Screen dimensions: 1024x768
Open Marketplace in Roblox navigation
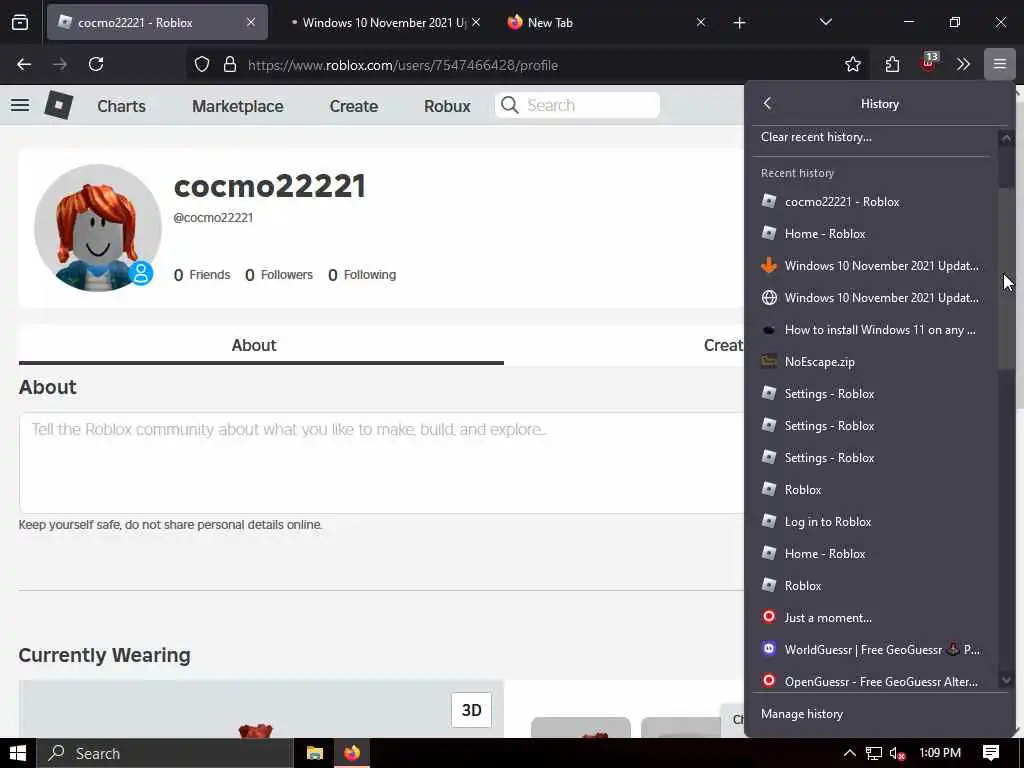coord(238,106)
